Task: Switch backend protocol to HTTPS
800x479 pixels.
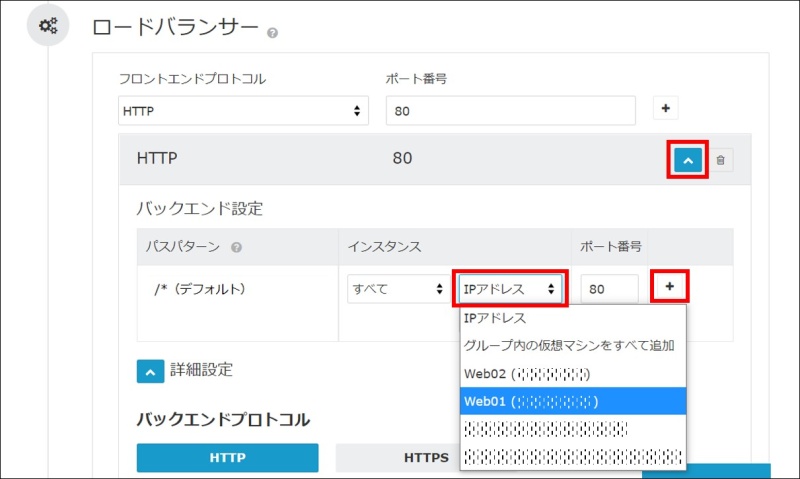Action: (426, 458)
